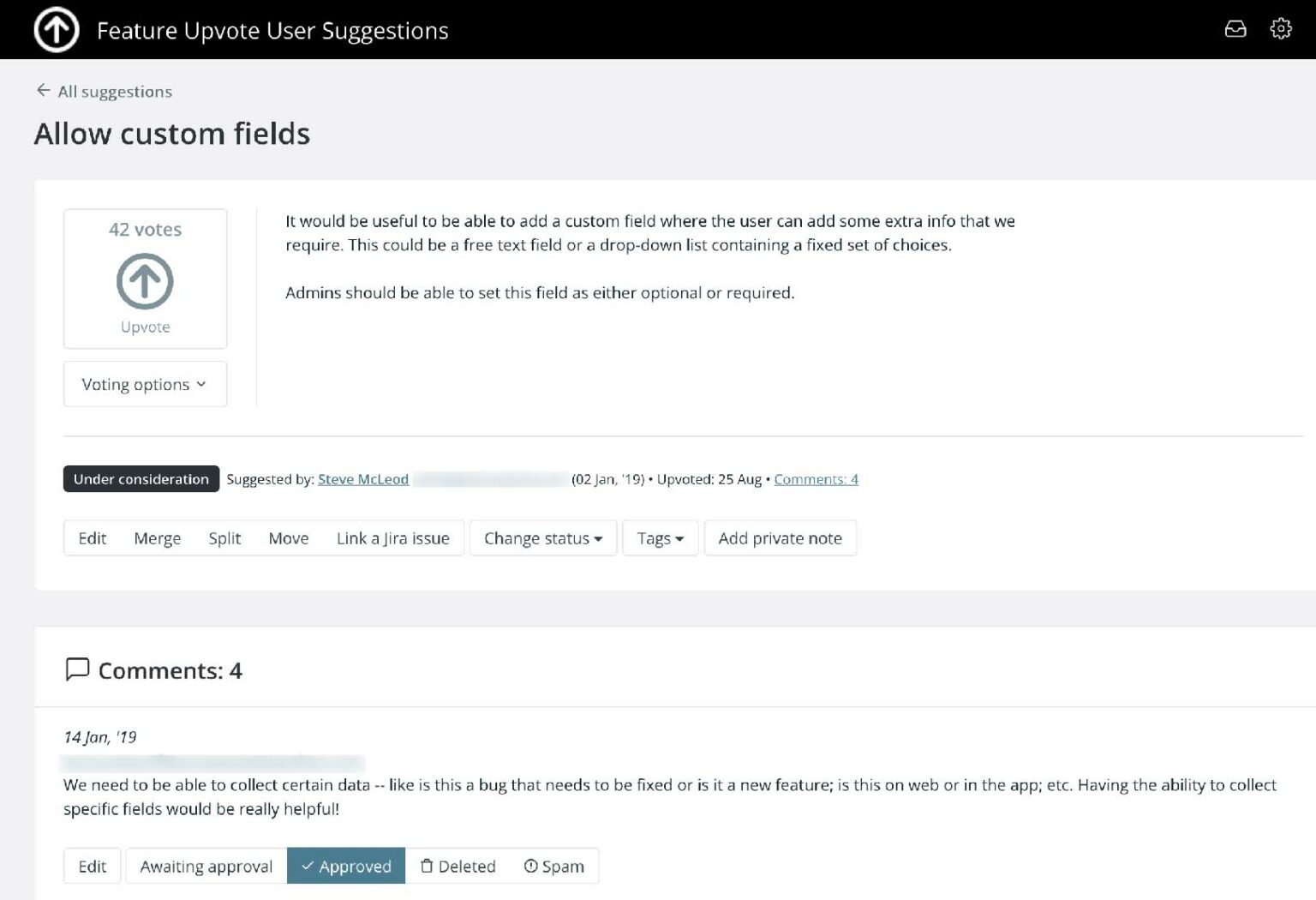Open Steve McLeod's profile link
This screenshot has width=1316, height=900.
362,479
